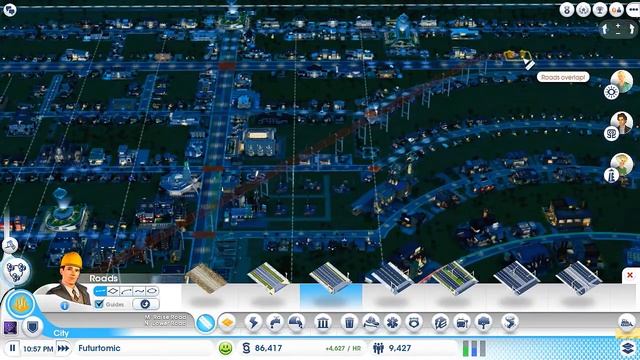640x360 pixels.
Task: Choose the fourth road type thumbnail
Action: (x=390, y=279)
